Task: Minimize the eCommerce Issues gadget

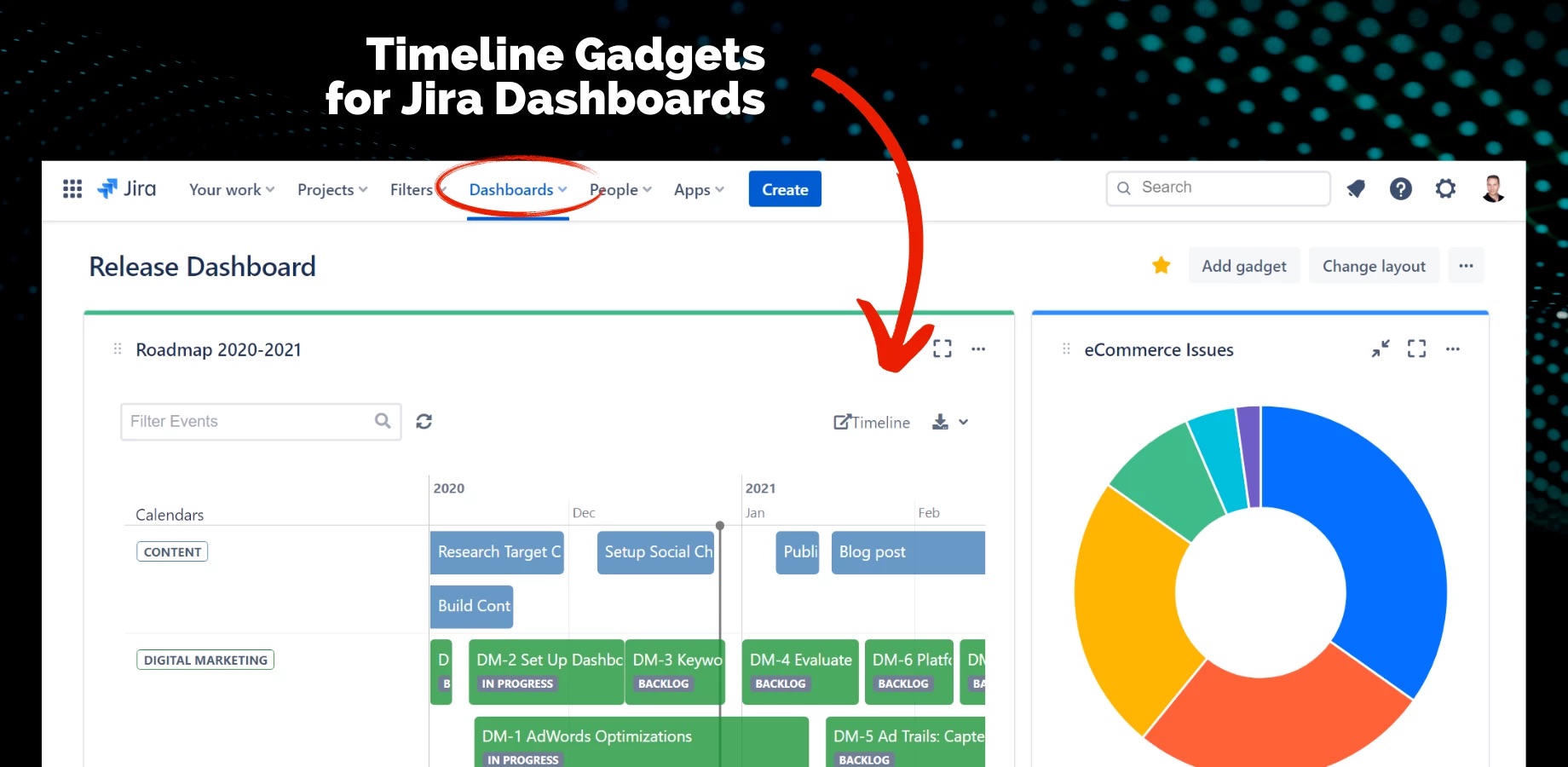Action: click(x=1381, y=349)
